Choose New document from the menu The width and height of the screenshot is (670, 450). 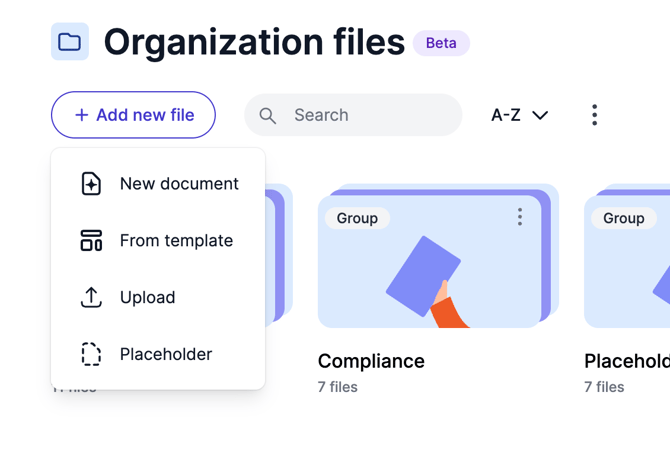pyautogui.click(x=158, y=184)
